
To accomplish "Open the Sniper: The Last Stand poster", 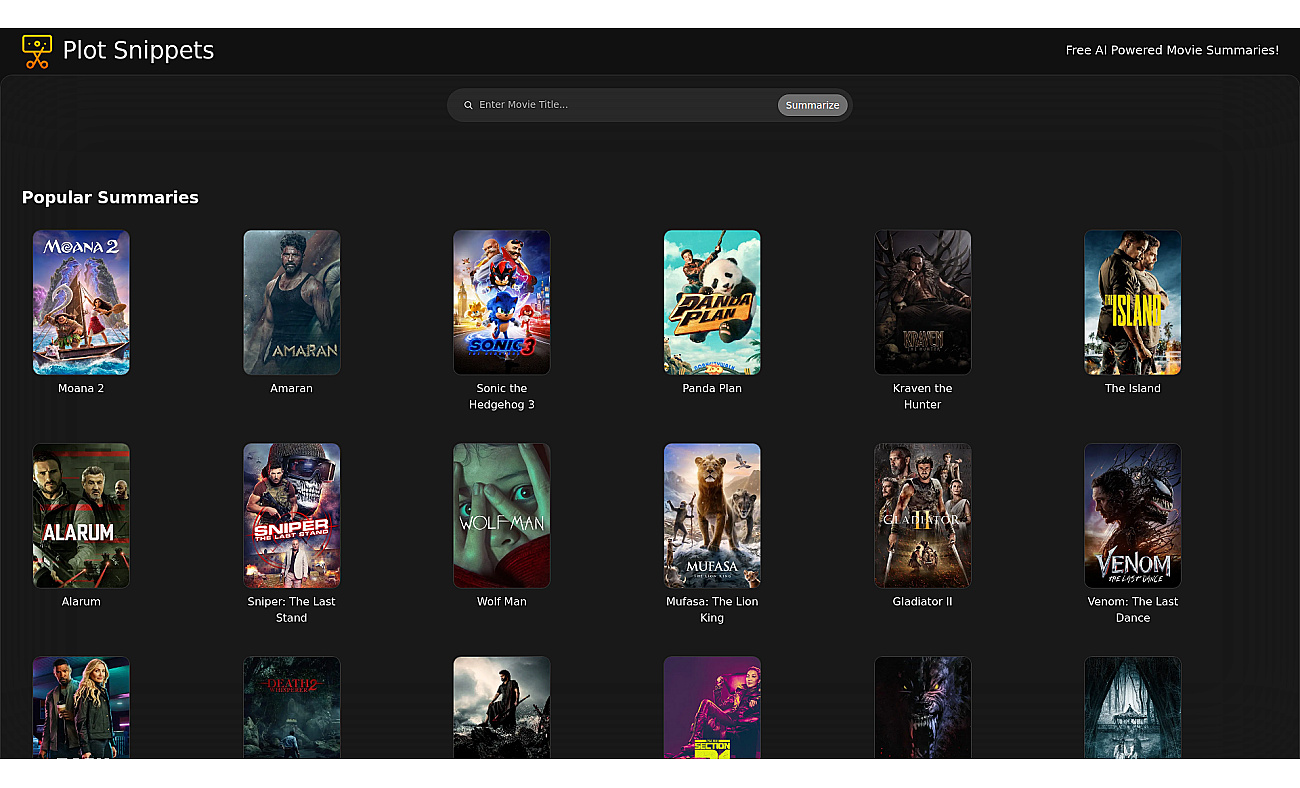I will tap(292, 516).
